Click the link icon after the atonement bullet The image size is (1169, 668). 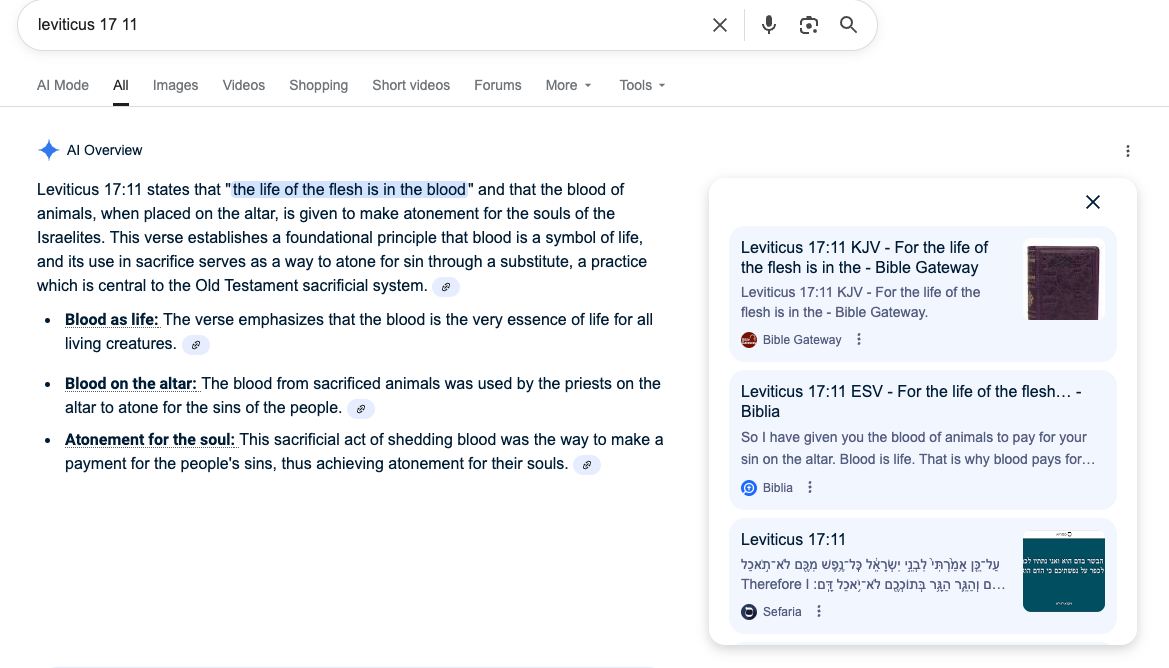(x=586, y=464)
